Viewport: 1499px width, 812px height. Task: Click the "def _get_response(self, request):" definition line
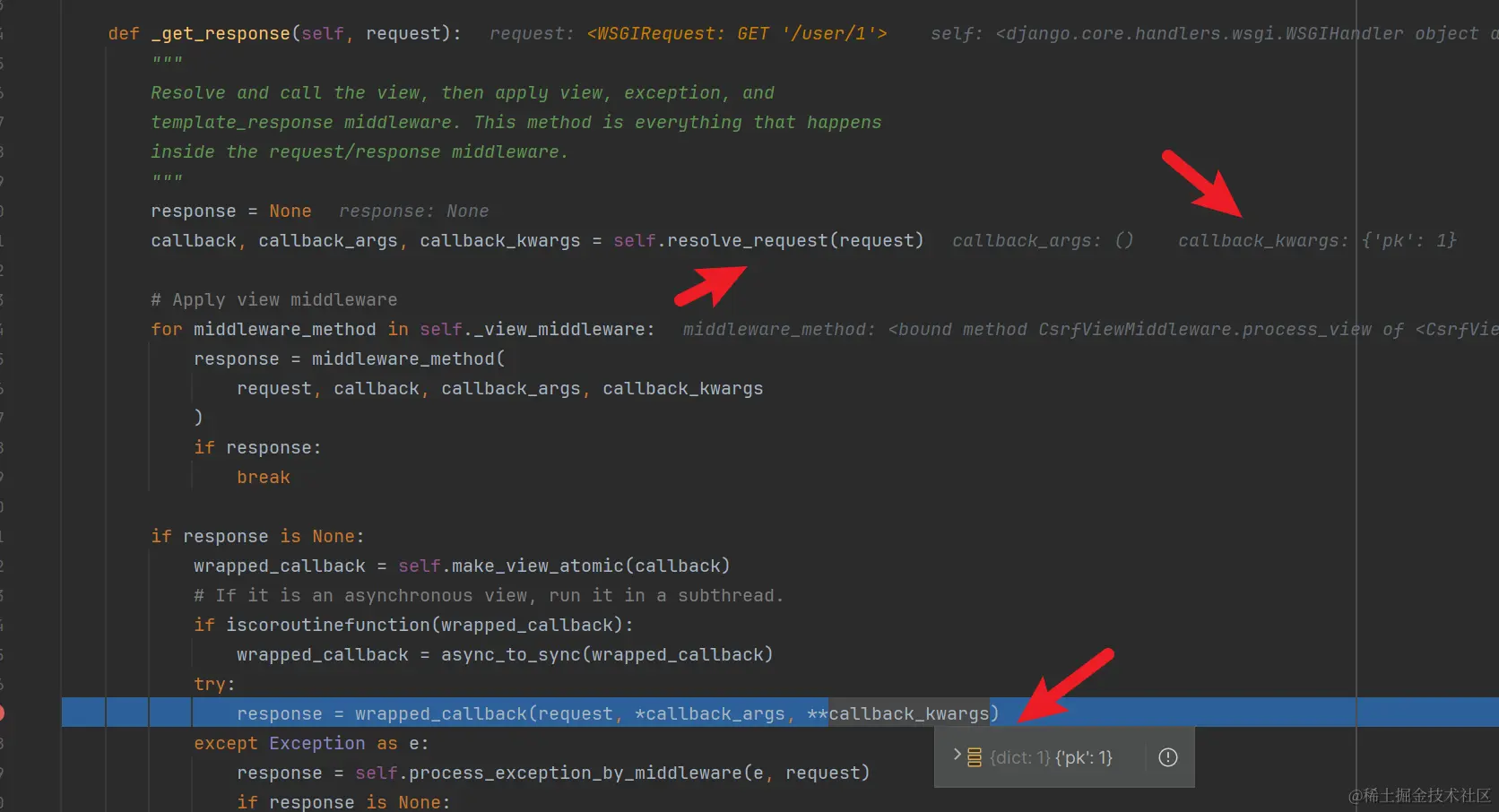[285, 33]
